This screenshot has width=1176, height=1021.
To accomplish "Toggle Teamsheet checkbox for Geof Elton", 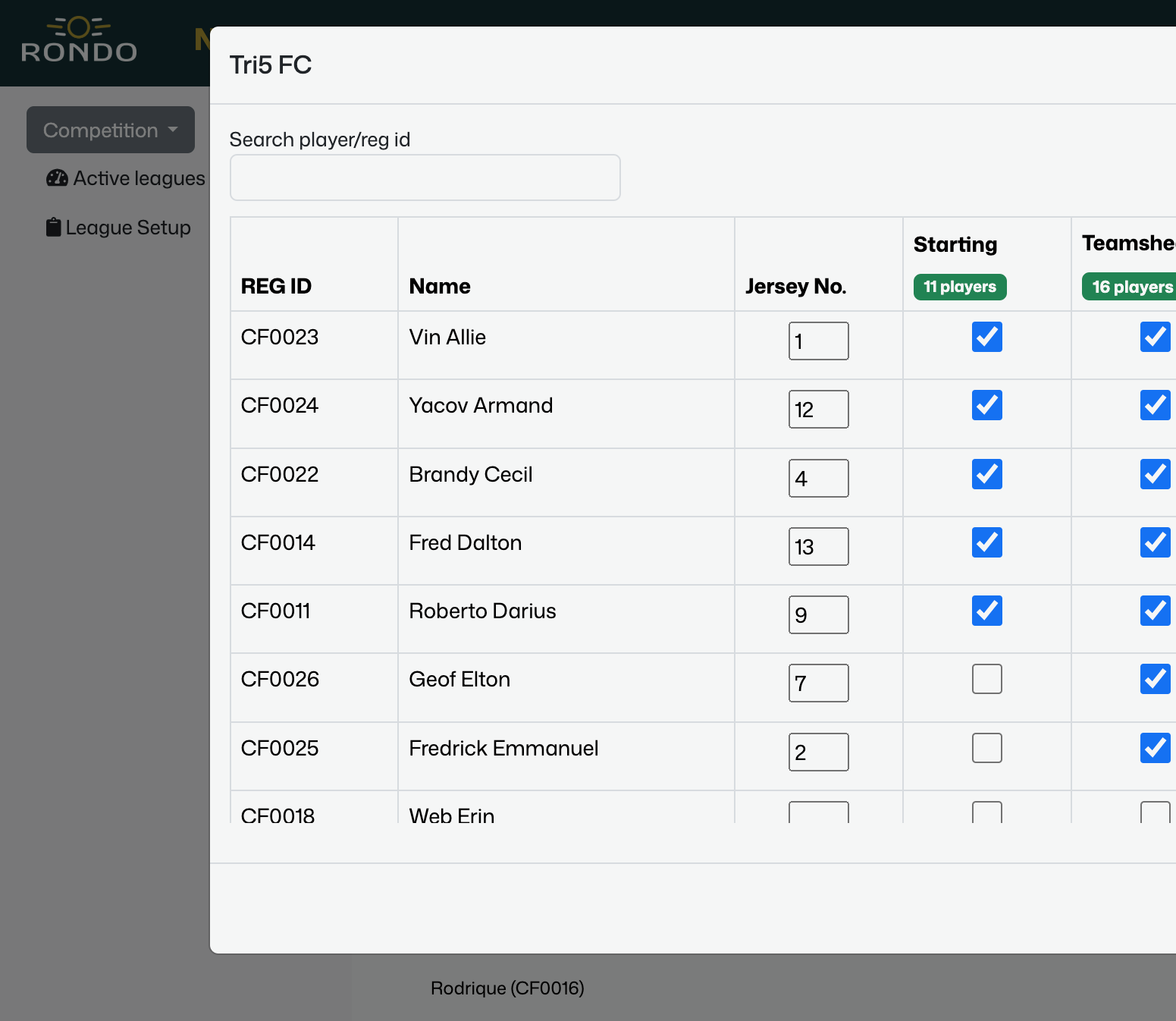I will point(1155,679).
